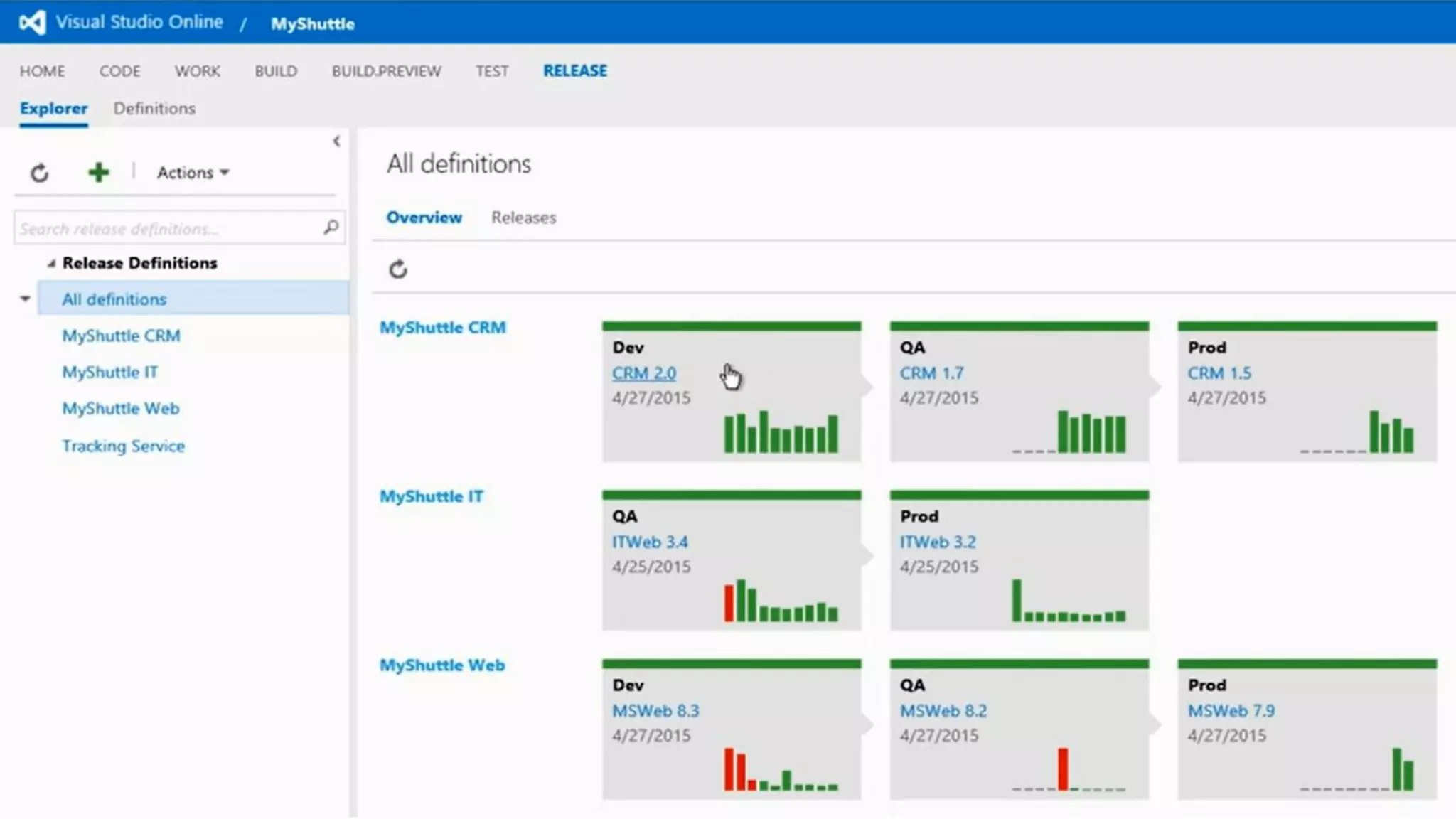Open the MyShuttle Web definition heading link
The image size is (1456, 819).
442,665
